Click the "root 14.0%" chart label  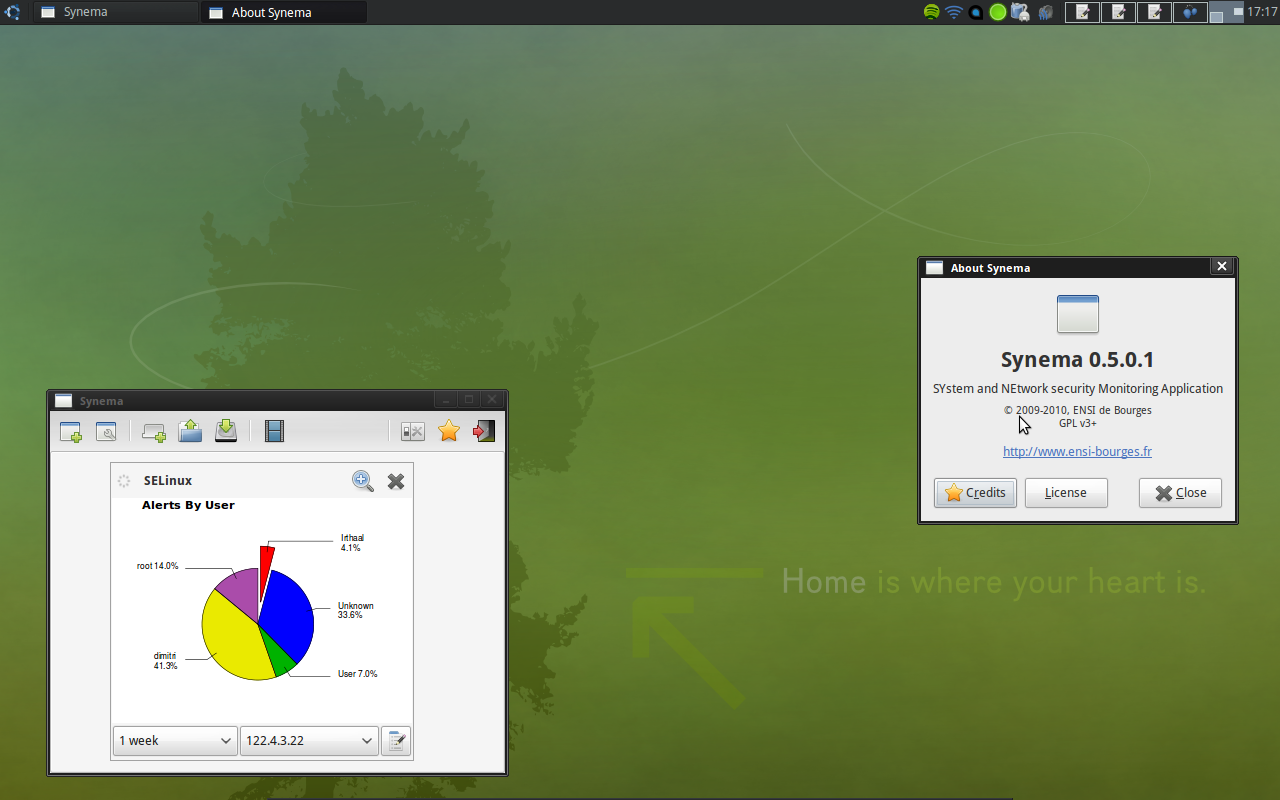pyautogui.click(x=158, y=566)
